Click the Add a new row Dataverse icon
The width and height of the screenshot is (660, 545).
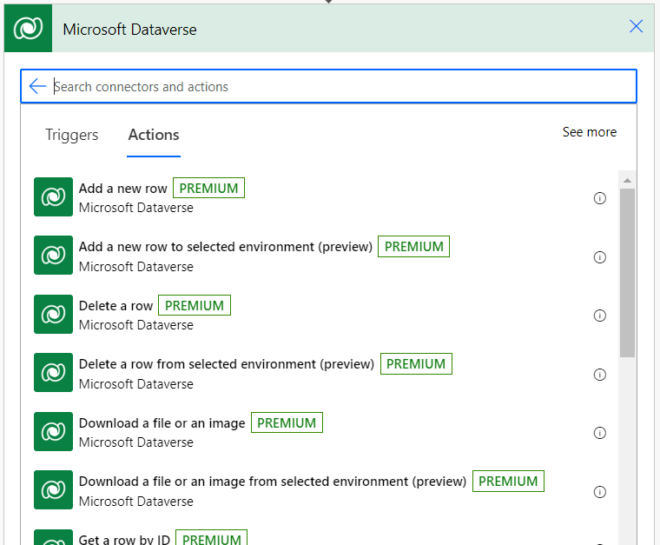53,197
